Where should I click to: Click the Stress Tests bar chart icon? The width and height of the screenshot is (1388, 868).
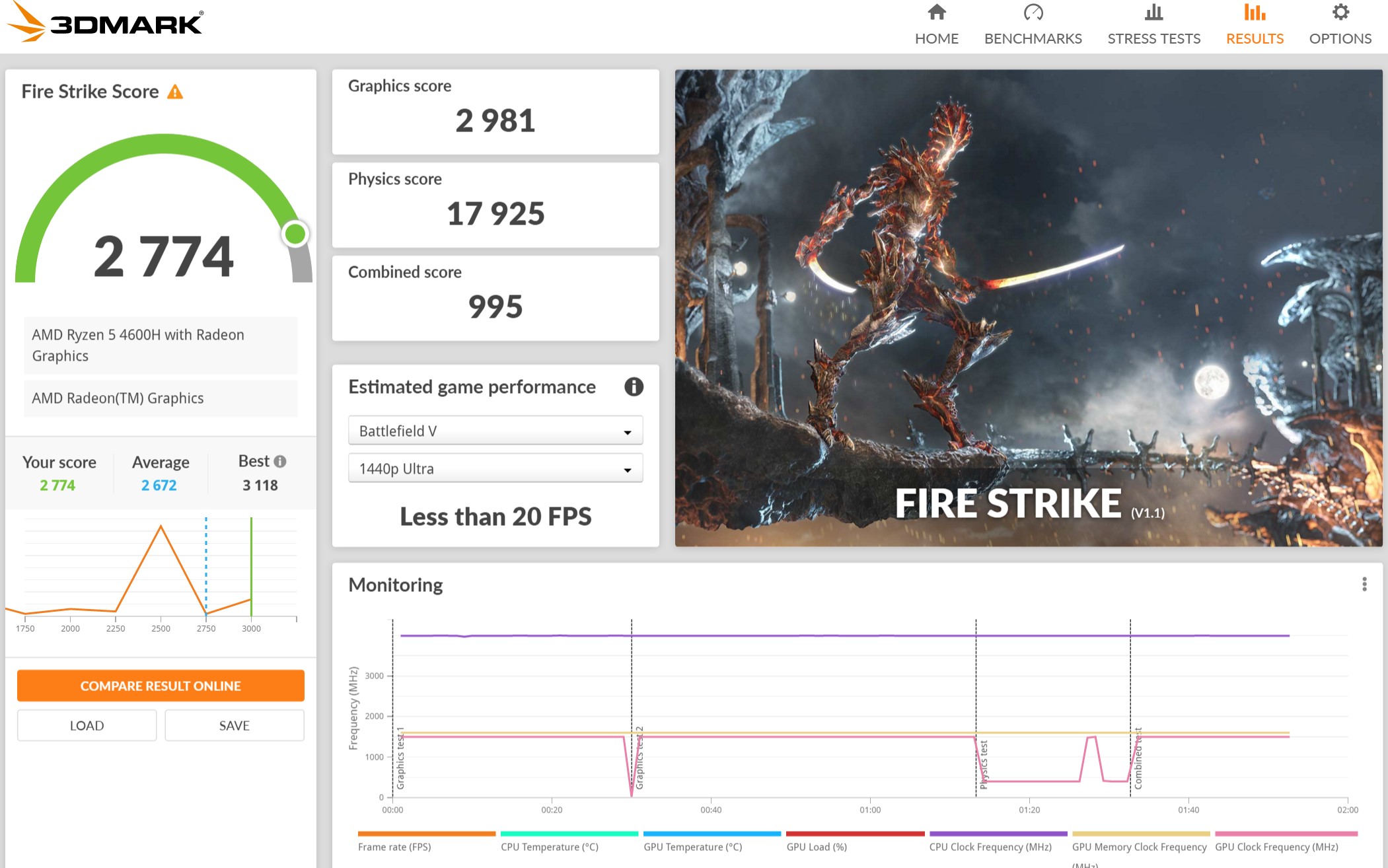pos(1153,13)
